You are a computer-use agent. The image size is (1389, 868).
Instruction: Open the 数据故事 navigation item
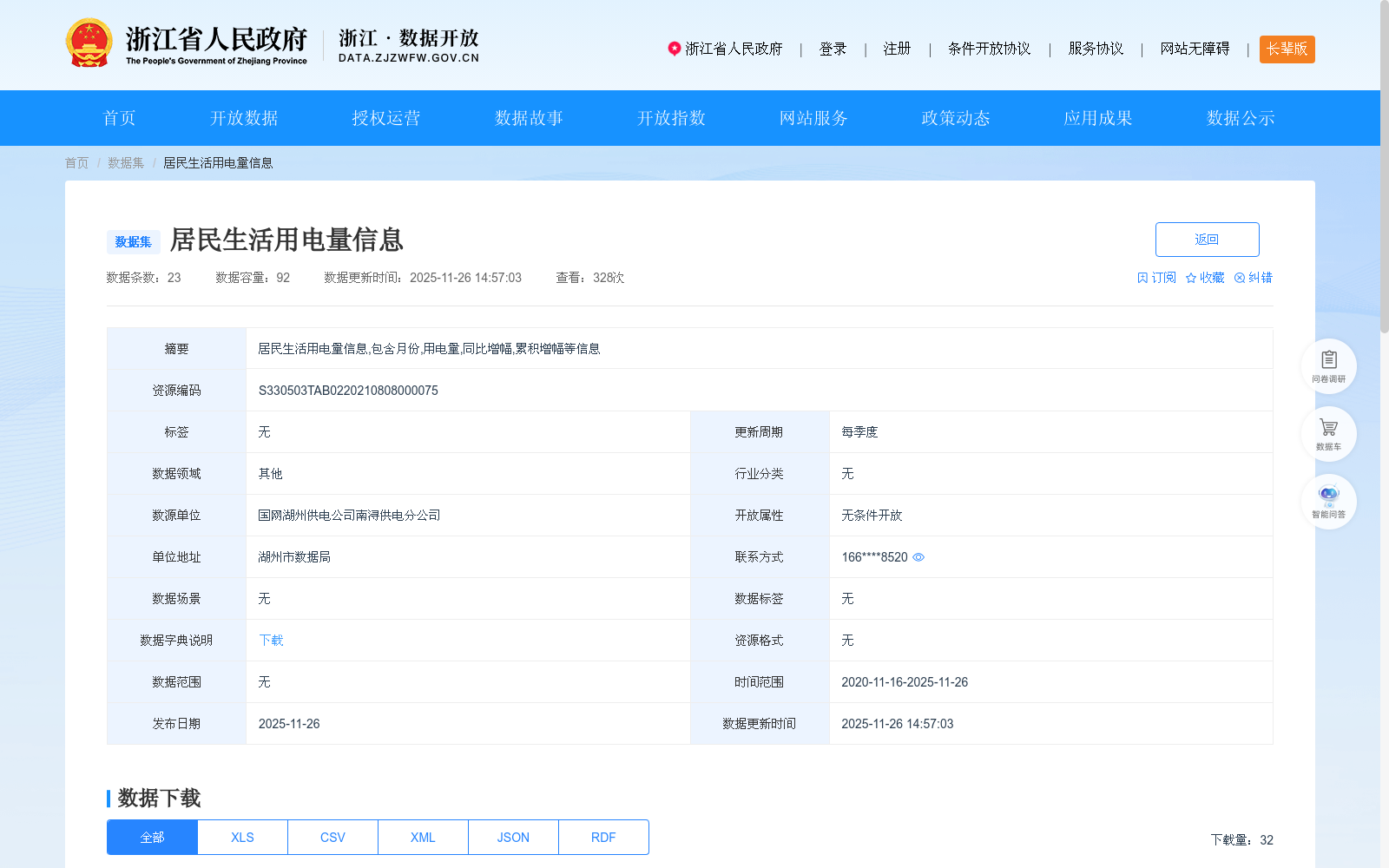(x=529, y=118)
